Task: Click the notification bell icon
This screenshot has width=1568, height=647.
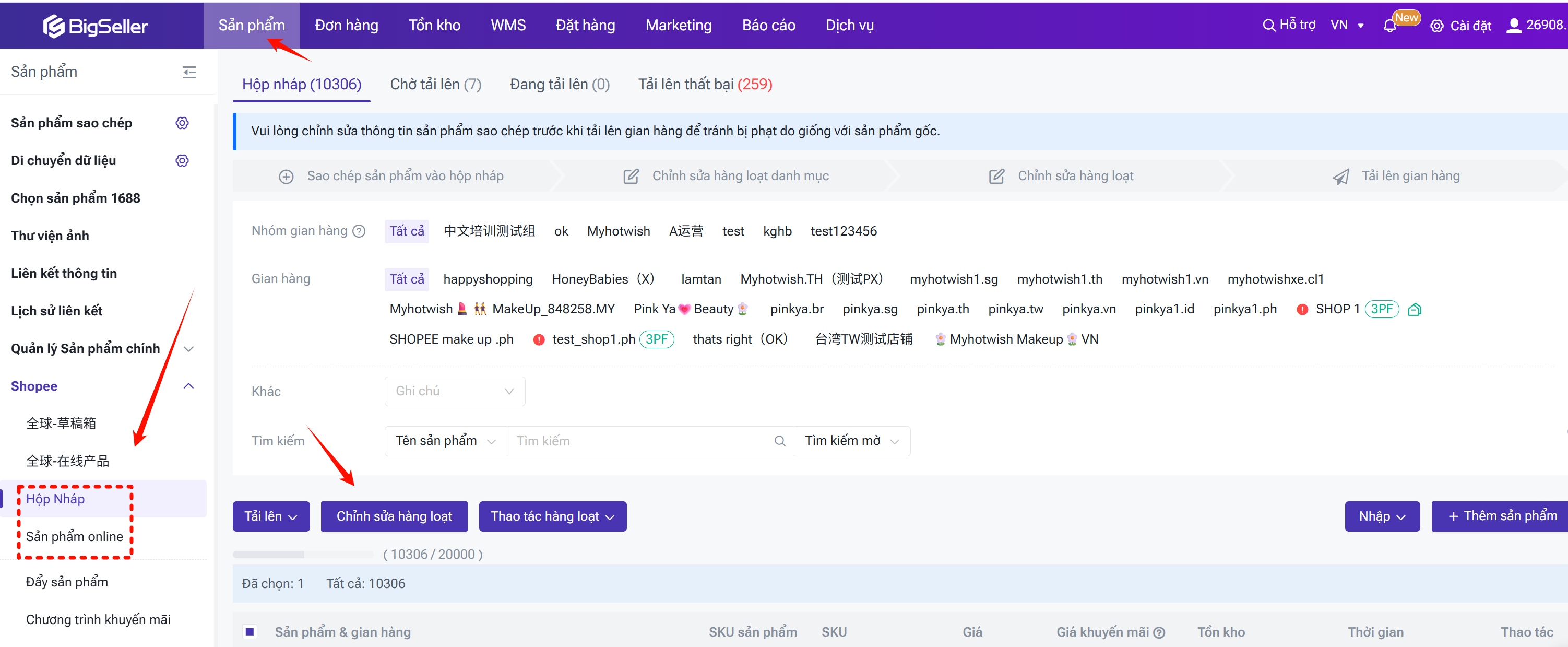Action: coord(1389,26)
